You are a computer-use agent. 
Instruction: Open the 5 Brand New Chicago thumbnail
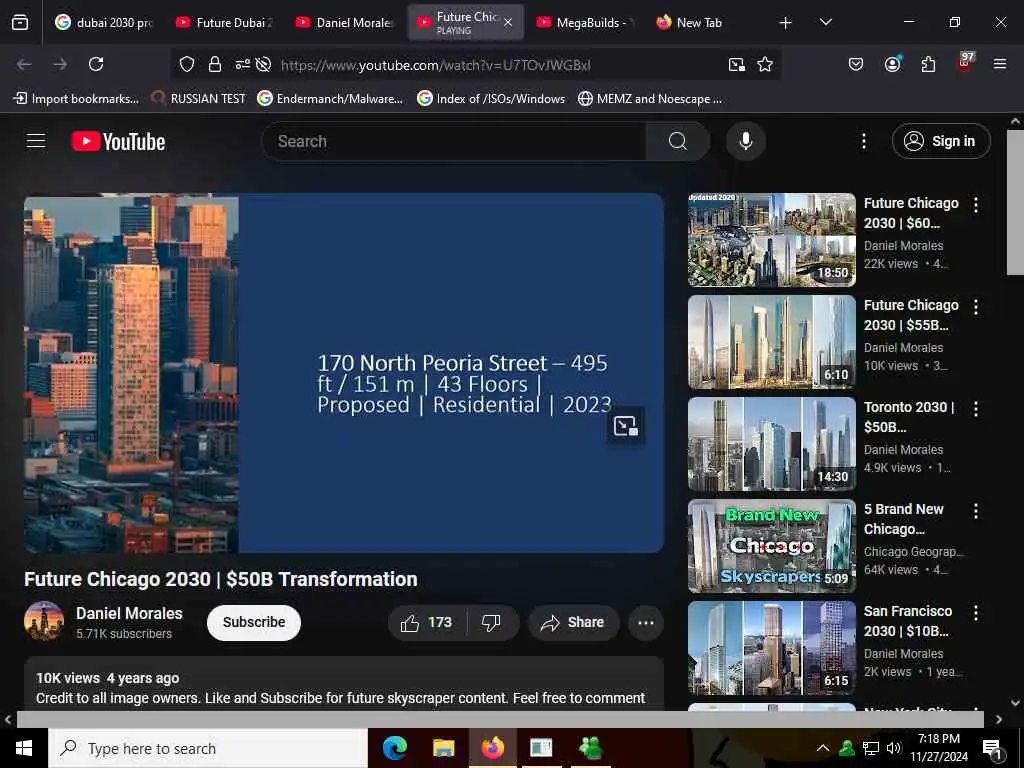pyautogui.click(x=771, y=545)
